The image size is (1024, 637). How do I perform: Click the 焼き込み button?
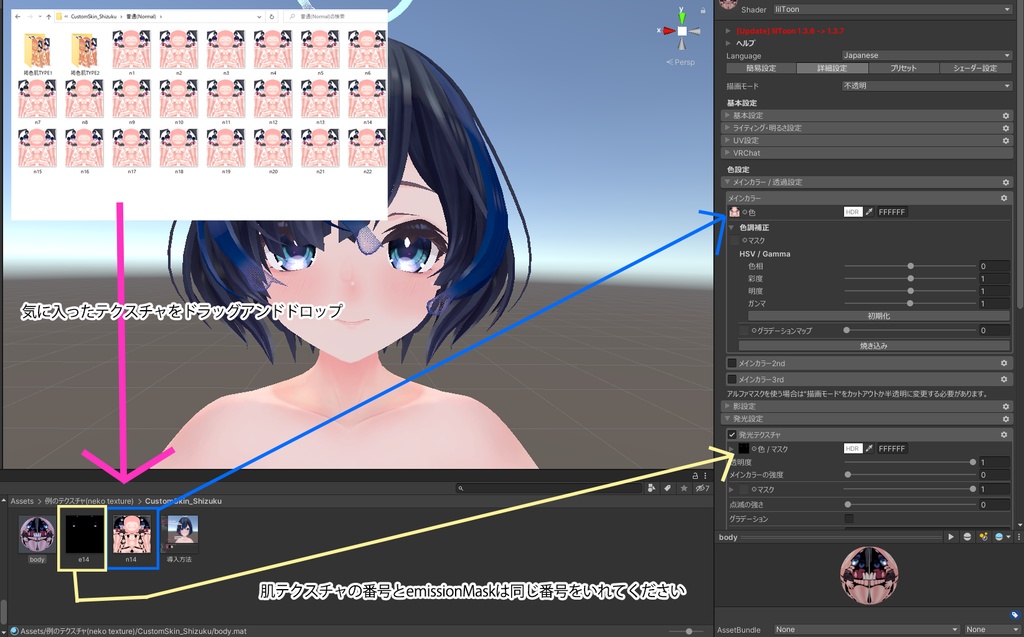(874, 346)
